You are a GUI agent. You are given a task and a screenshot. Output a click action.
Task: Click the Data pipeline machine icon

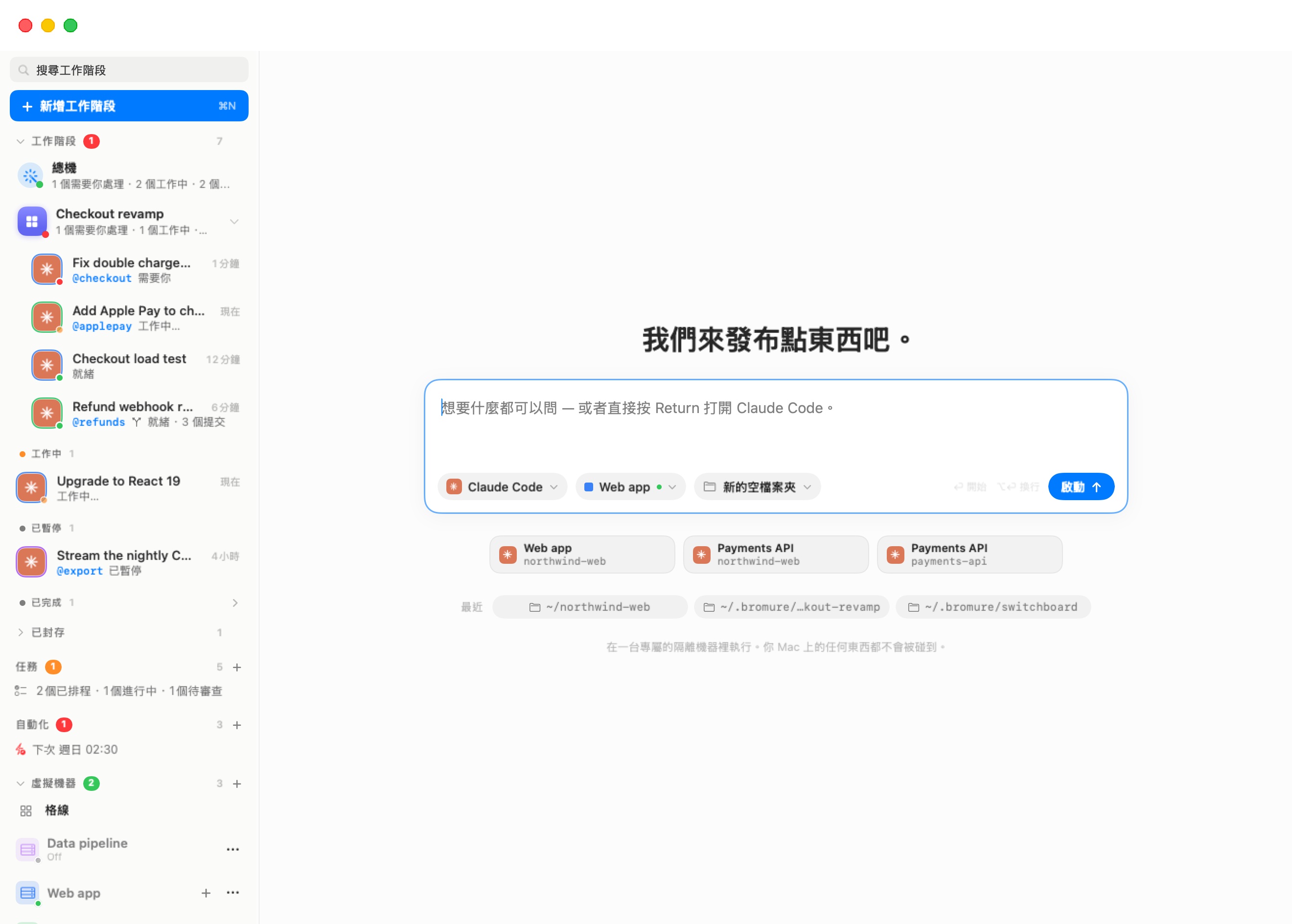27,850
